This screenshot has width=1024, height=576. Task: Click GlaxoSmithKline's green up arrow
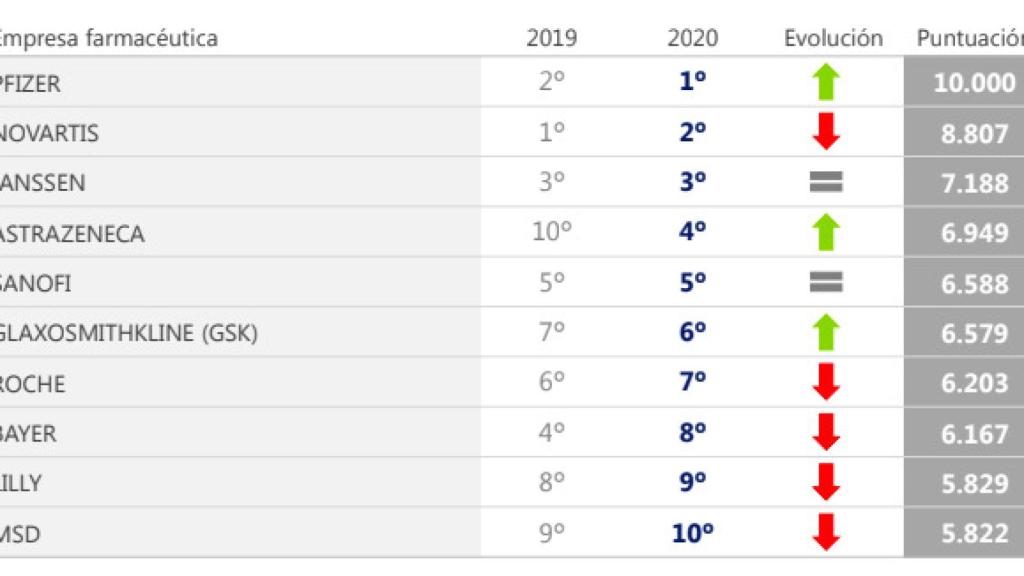826,332
